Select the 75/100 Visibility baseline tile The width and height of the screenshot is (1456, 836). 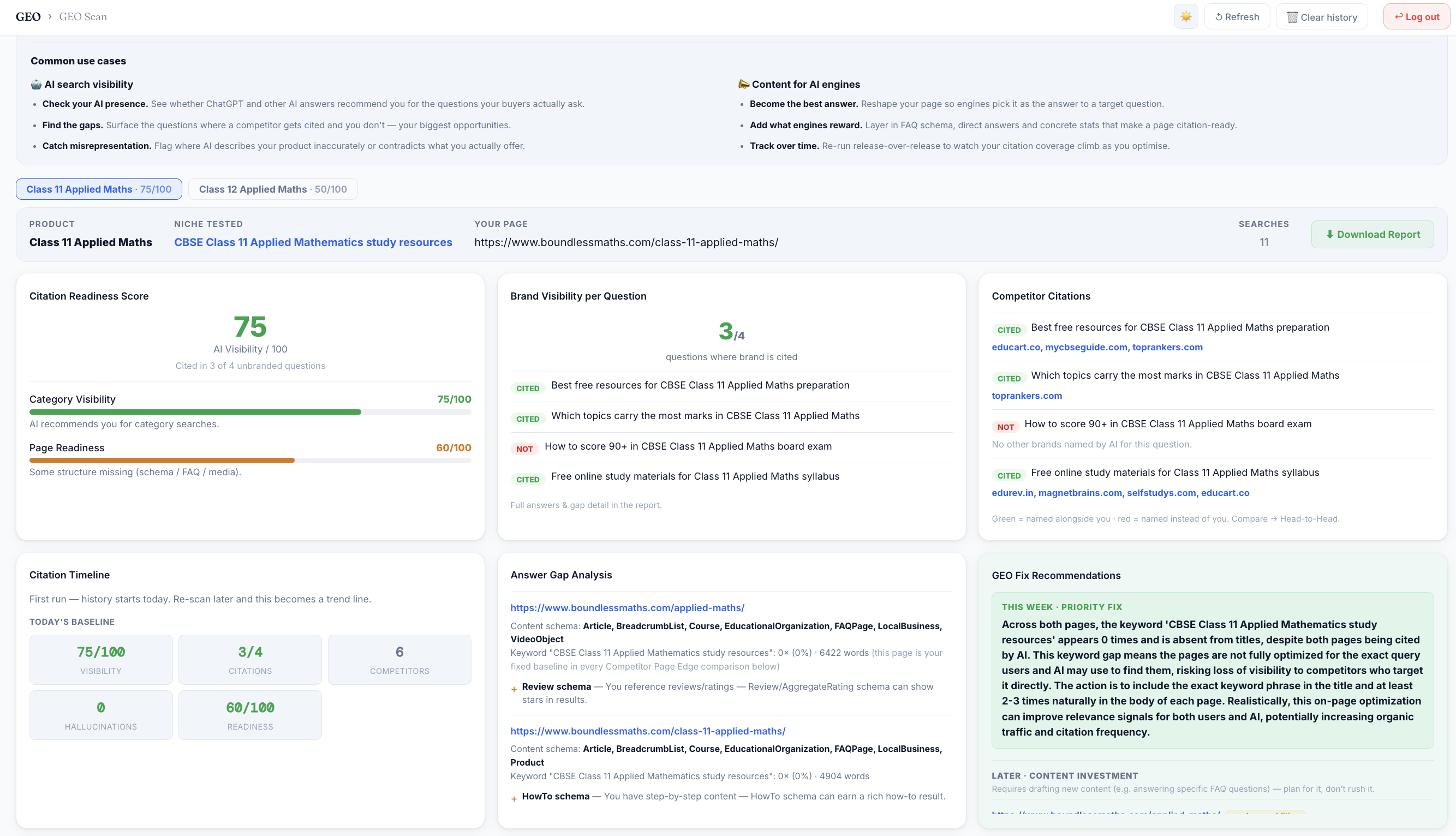(101, 660)
